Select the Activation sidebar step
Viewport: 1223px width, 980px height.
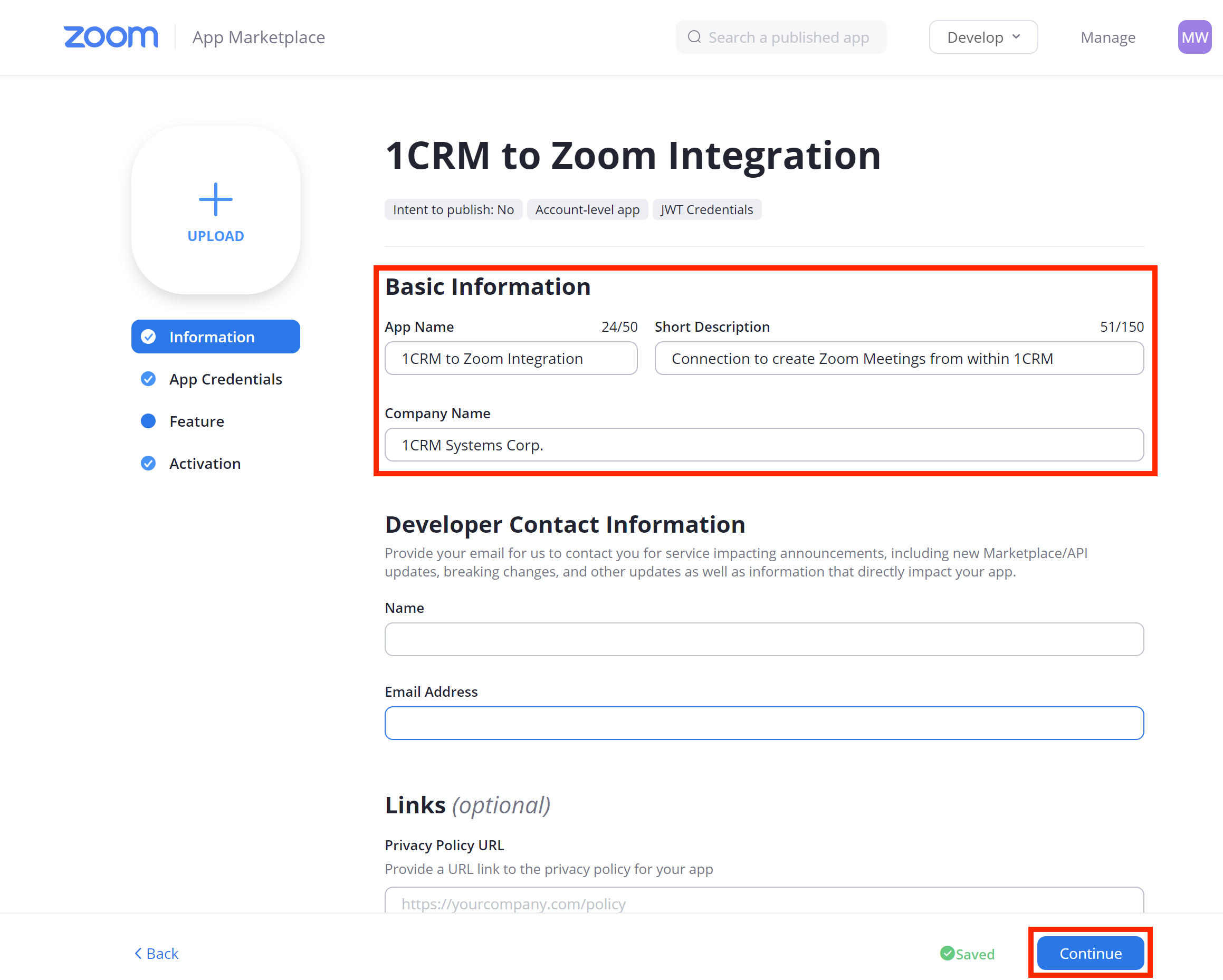click(x=216, y=463)
